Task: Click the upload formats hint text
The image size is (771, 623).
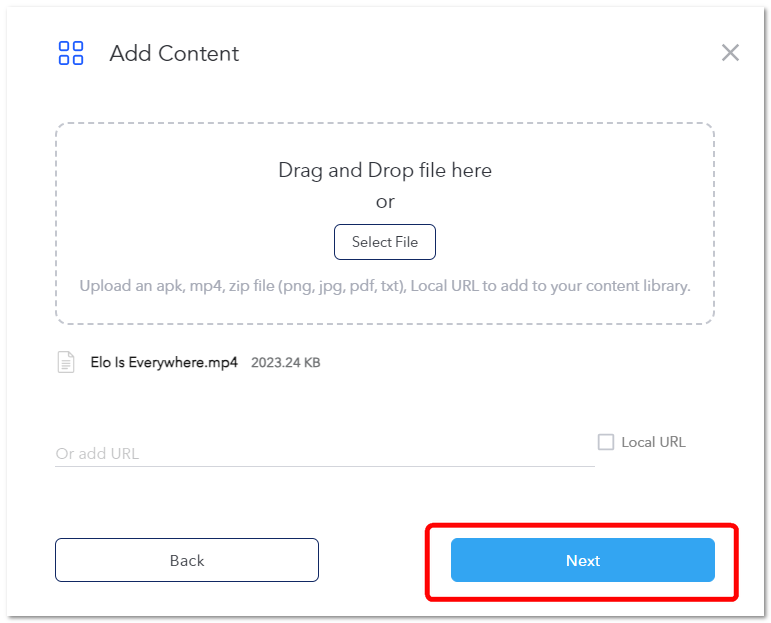Action: coord(385,286)
